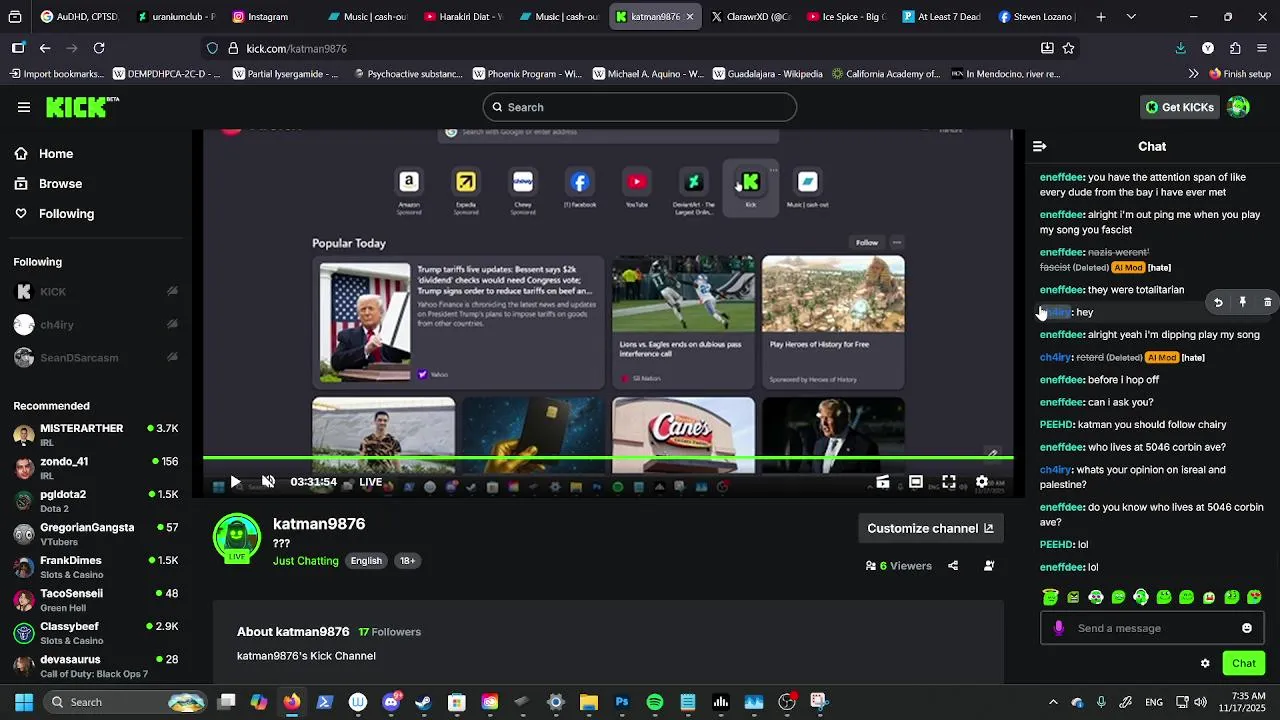This screenshot has height=720, width=1280.
Task: Open Following in the sidebar
Action: point(54,214)
